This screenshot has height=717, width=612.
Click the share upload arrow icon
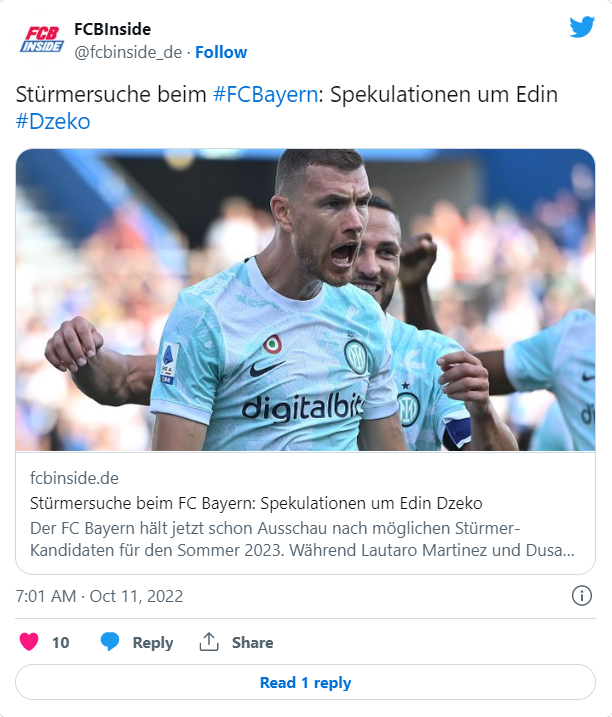click(209, 642)
